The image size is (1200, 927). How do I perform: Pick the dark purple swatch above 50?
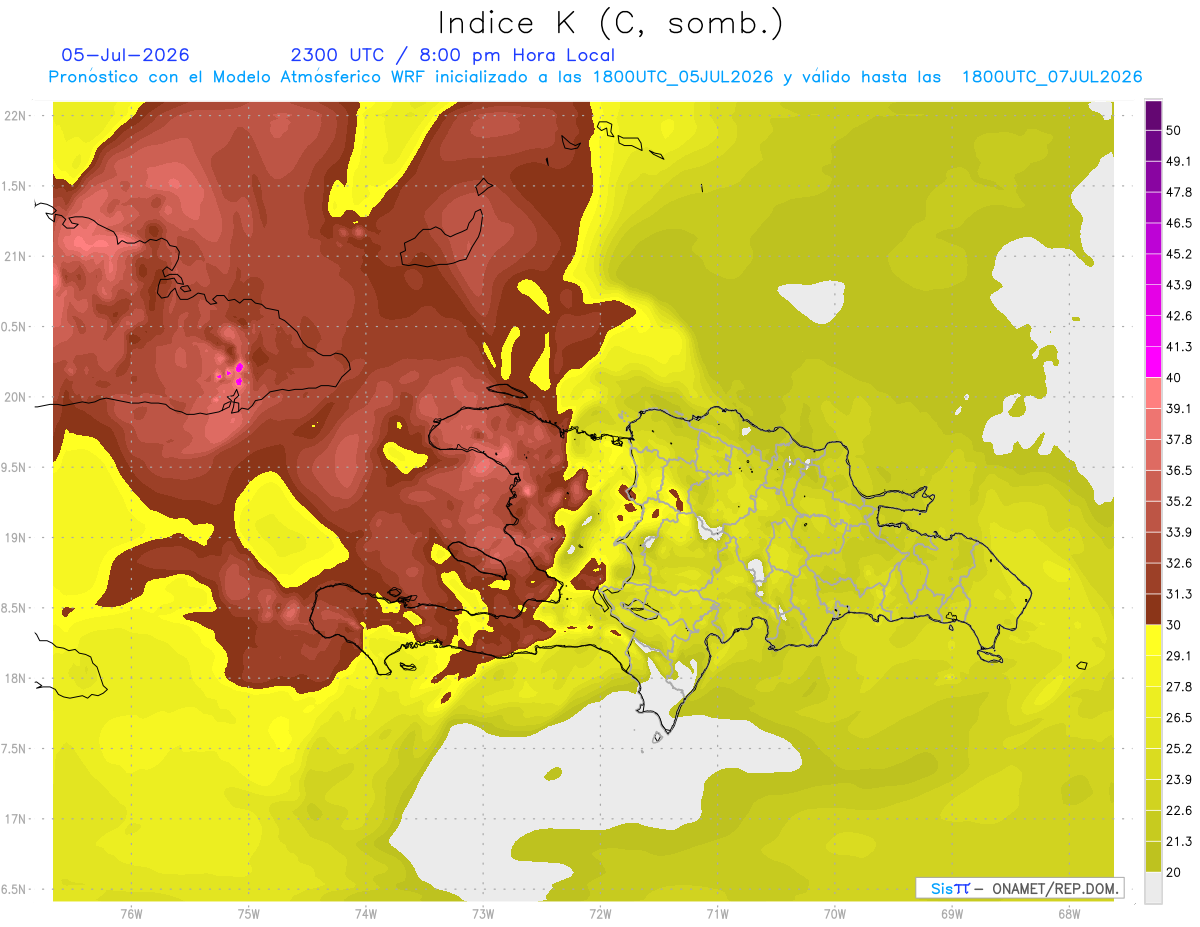1153,114
